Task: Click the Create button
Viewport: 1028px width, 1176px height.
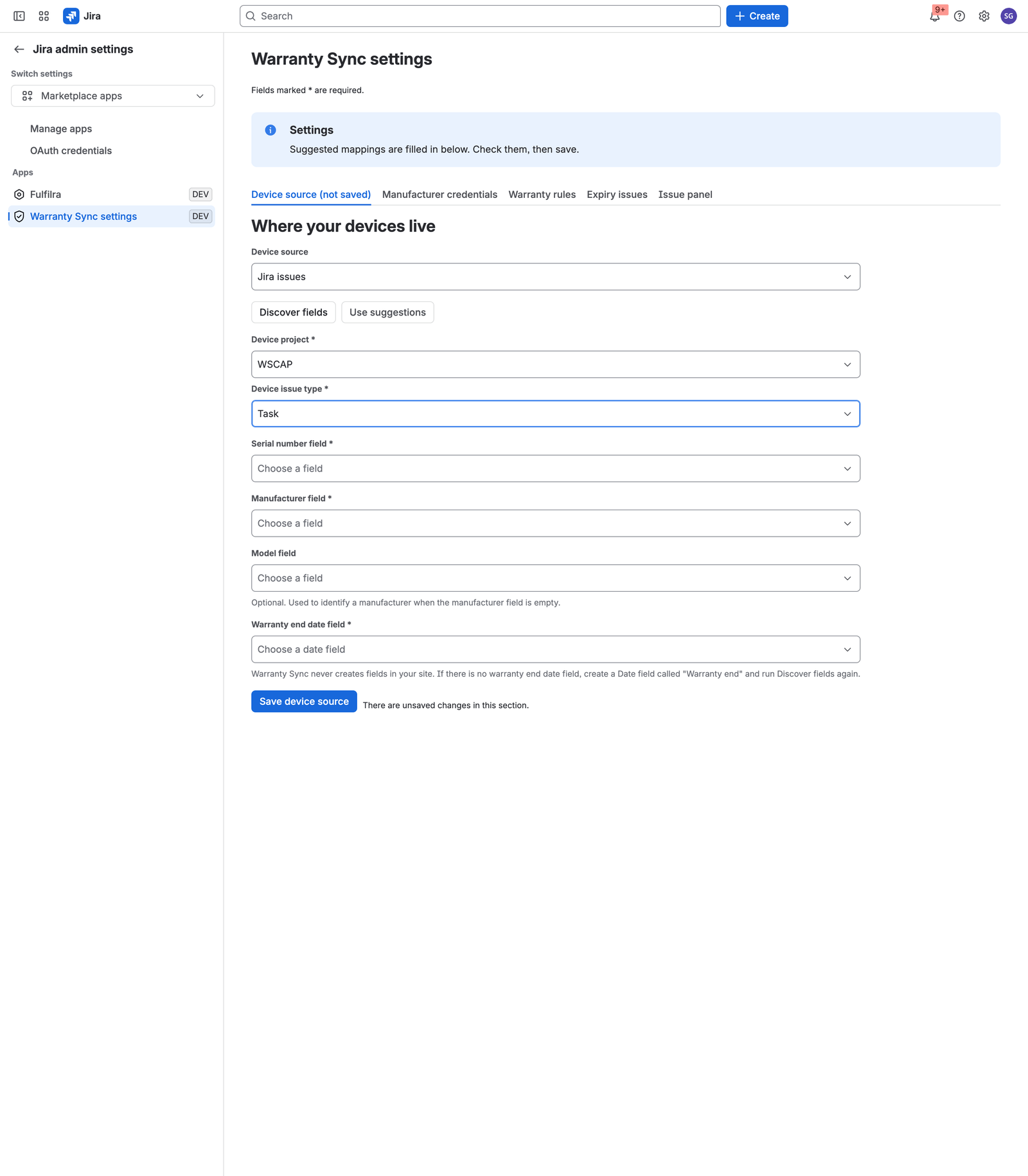Action: pos(757,16)
